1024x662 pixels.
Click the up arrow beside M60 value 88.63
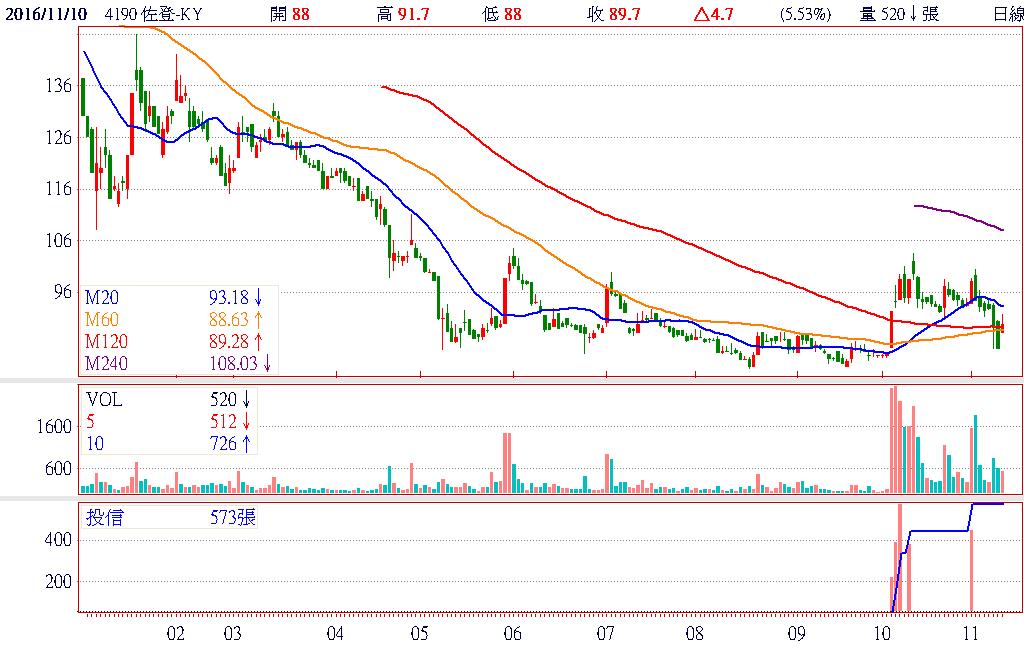(259, 319)
